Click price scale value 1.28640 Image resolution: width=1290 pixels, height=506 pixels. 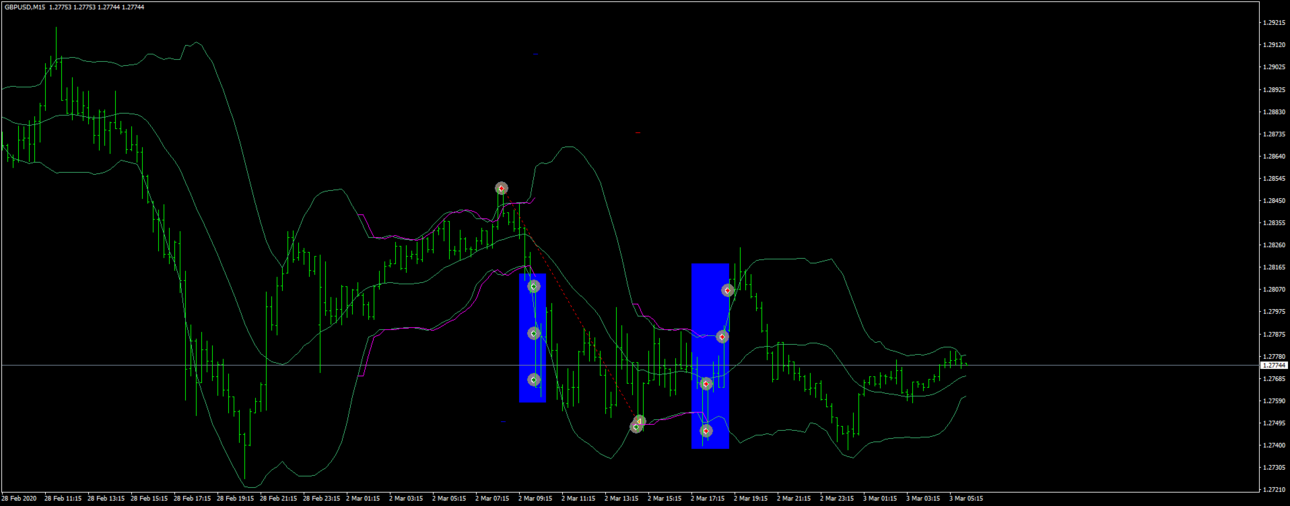1274,156
